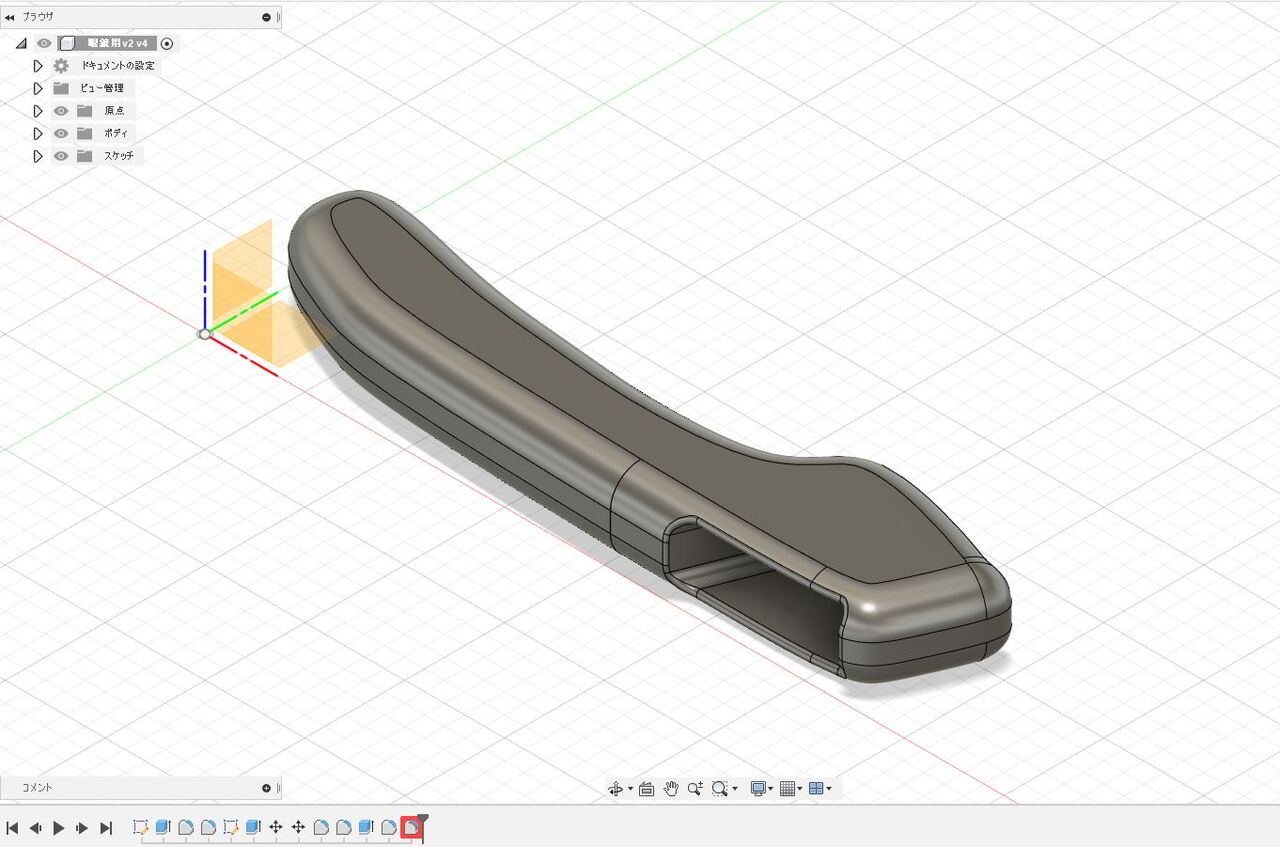Step forward one timeline feature
The image size is (1280, 847).
point(82,828)
